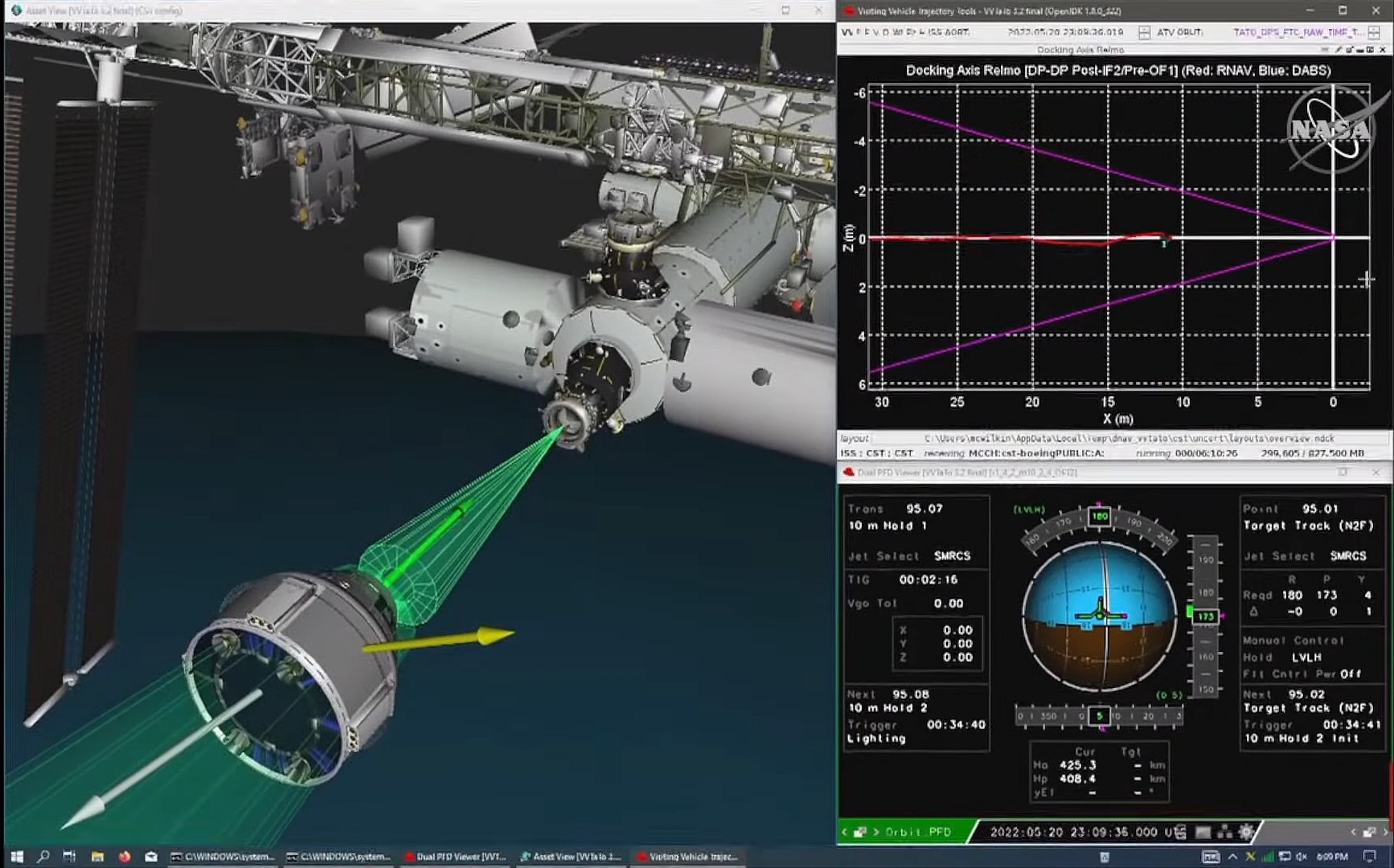Switch to Dual PFD Viewer taskbar window
1394x868 pixels.
(x=455, y=857)
